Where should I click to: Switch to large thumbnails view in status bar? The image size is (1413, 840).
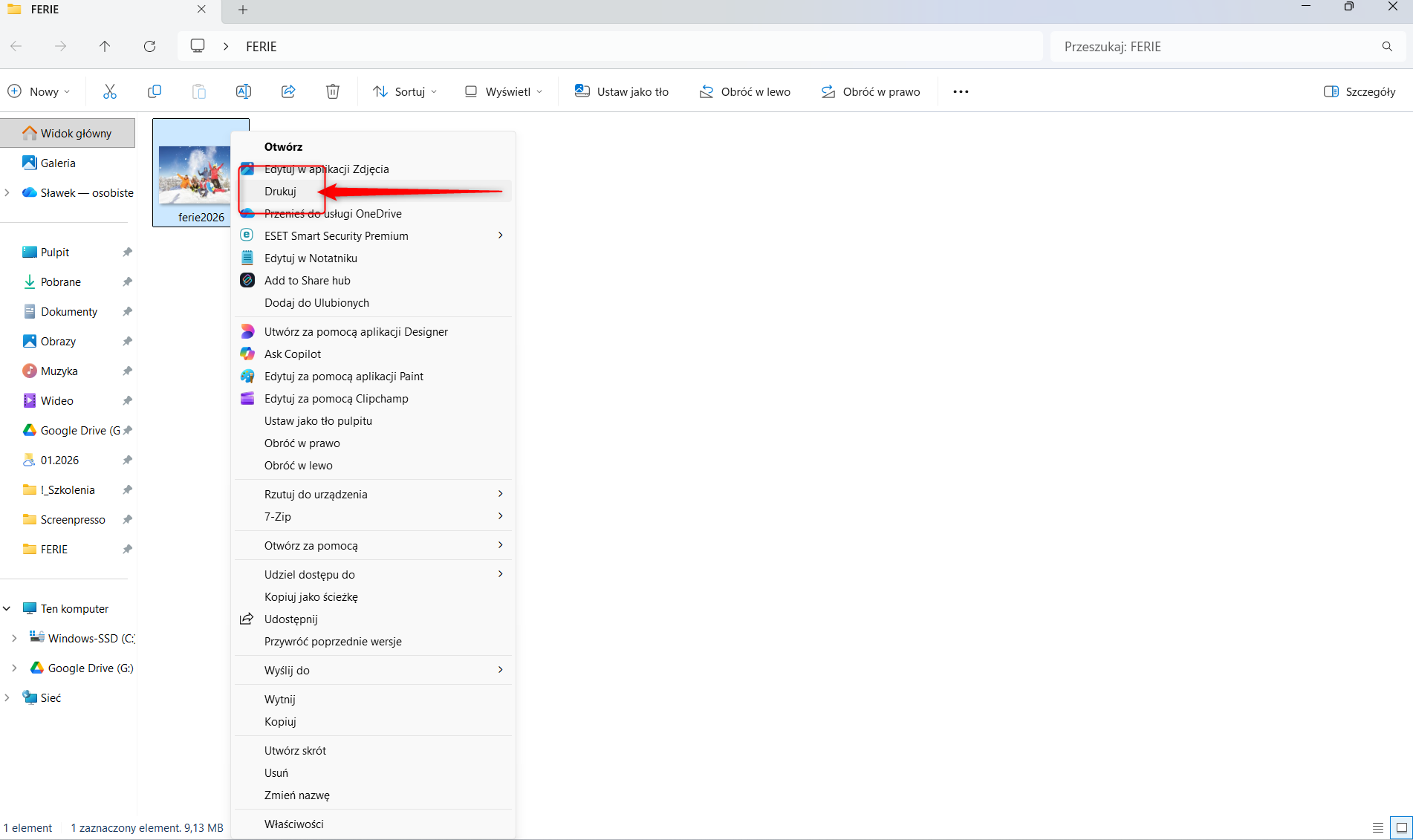1401,827
